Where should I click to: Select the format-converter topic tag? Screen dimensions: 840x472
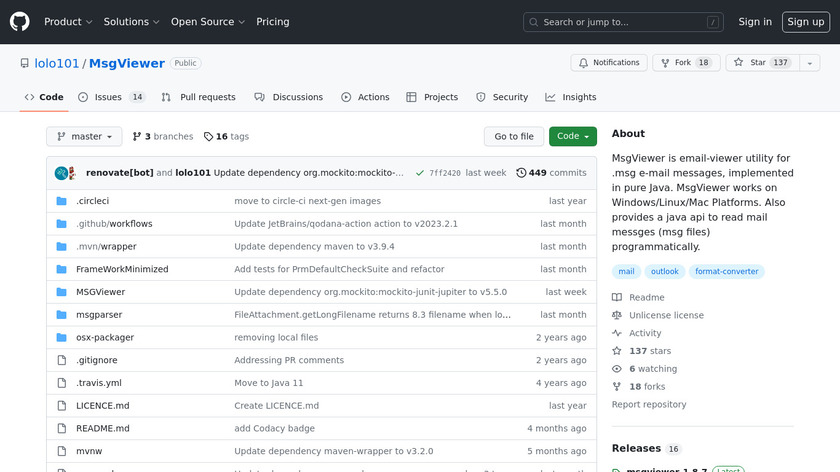pyautogui.click(x=727, y=271)
